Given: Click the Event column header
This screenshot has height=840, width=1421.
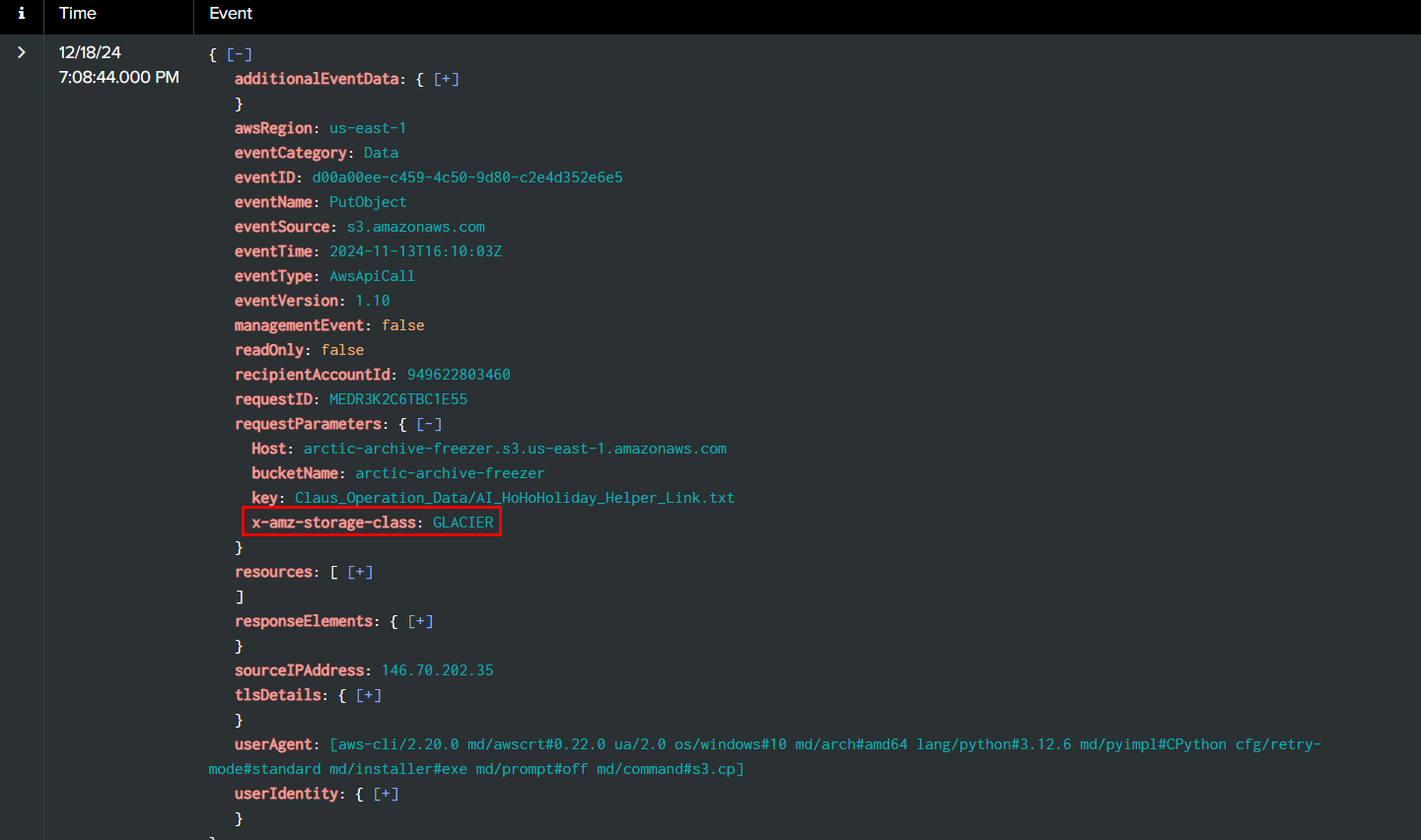Looking at the screenshot, I should (x=231, y=14).
